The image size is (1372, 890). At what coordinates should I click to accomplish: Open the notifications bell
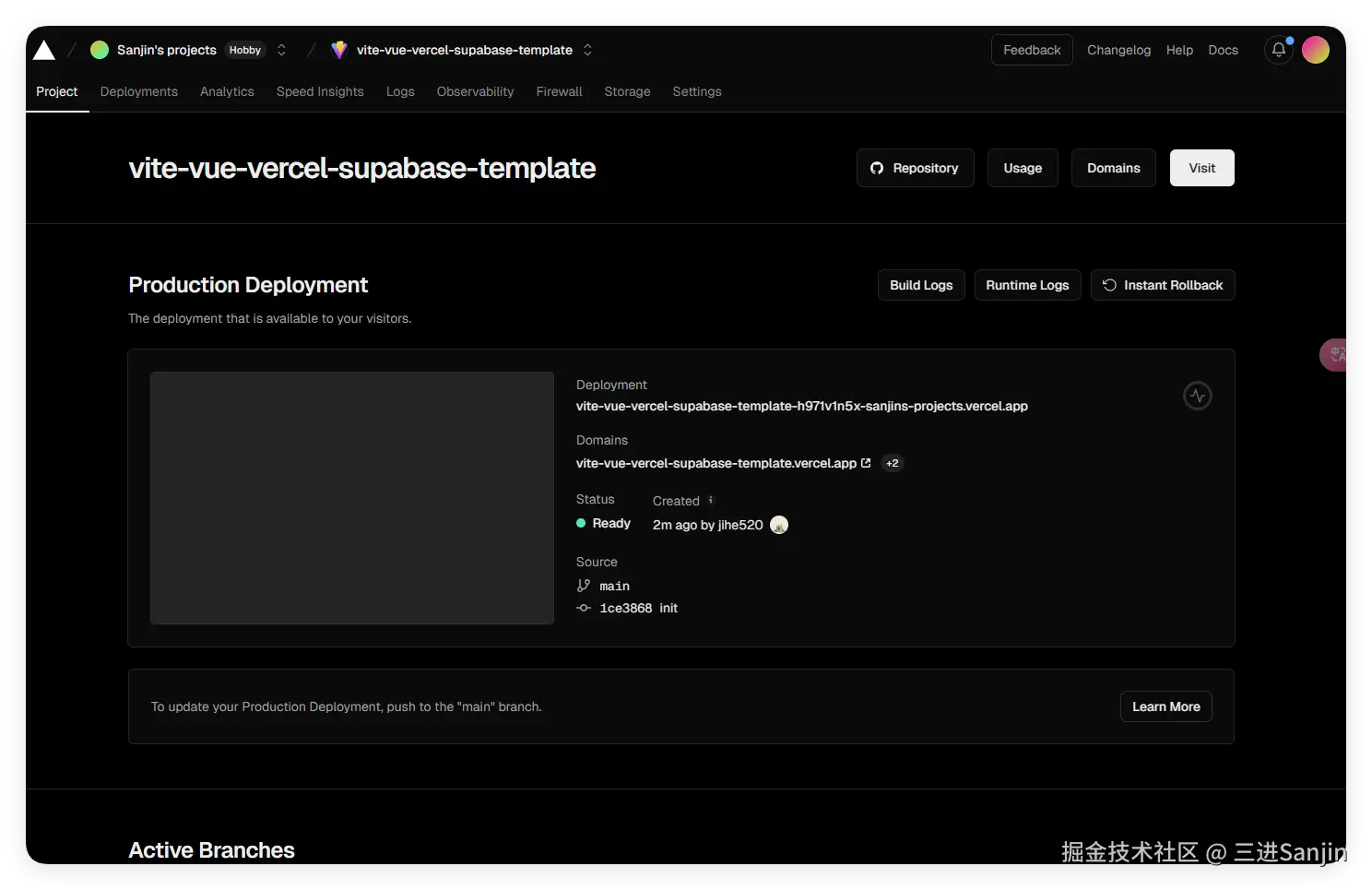pyautogui.click(x=1279, y=50)
